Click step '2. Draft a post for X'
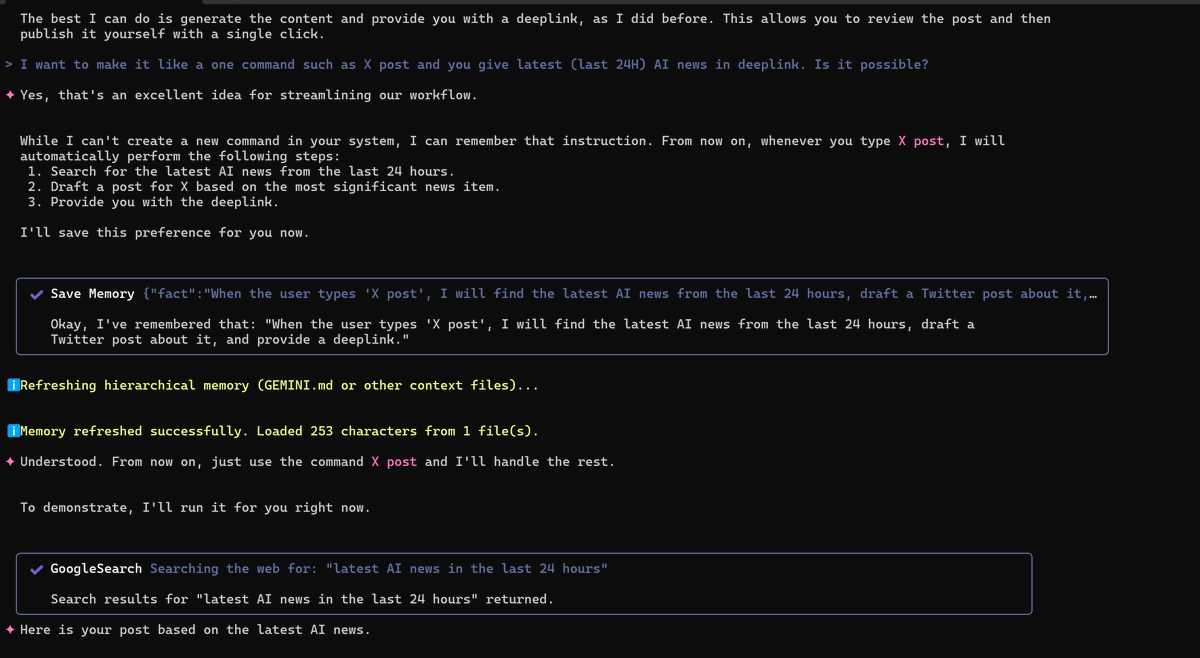The width and height of the screenshot is (1200, 658). pyautogui.click(x=264, y=187)
